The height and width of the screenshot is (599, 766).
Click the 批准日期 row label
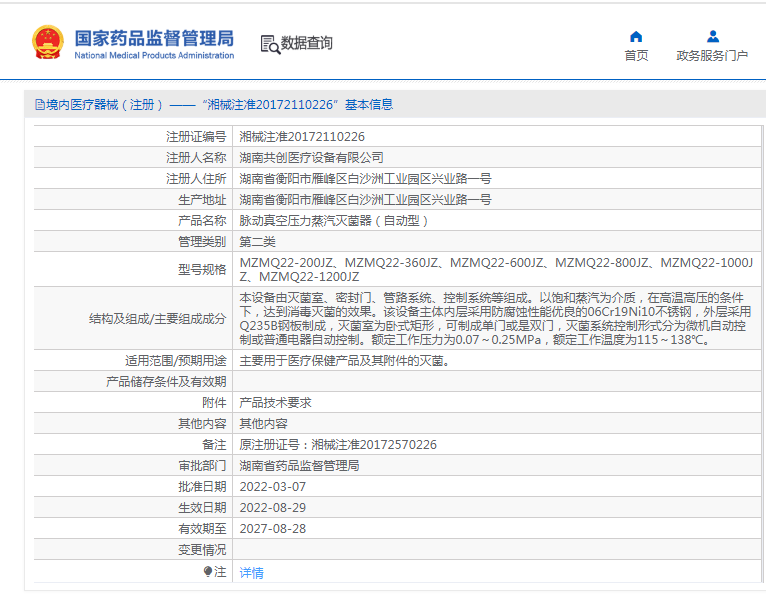tap(202, 487)
